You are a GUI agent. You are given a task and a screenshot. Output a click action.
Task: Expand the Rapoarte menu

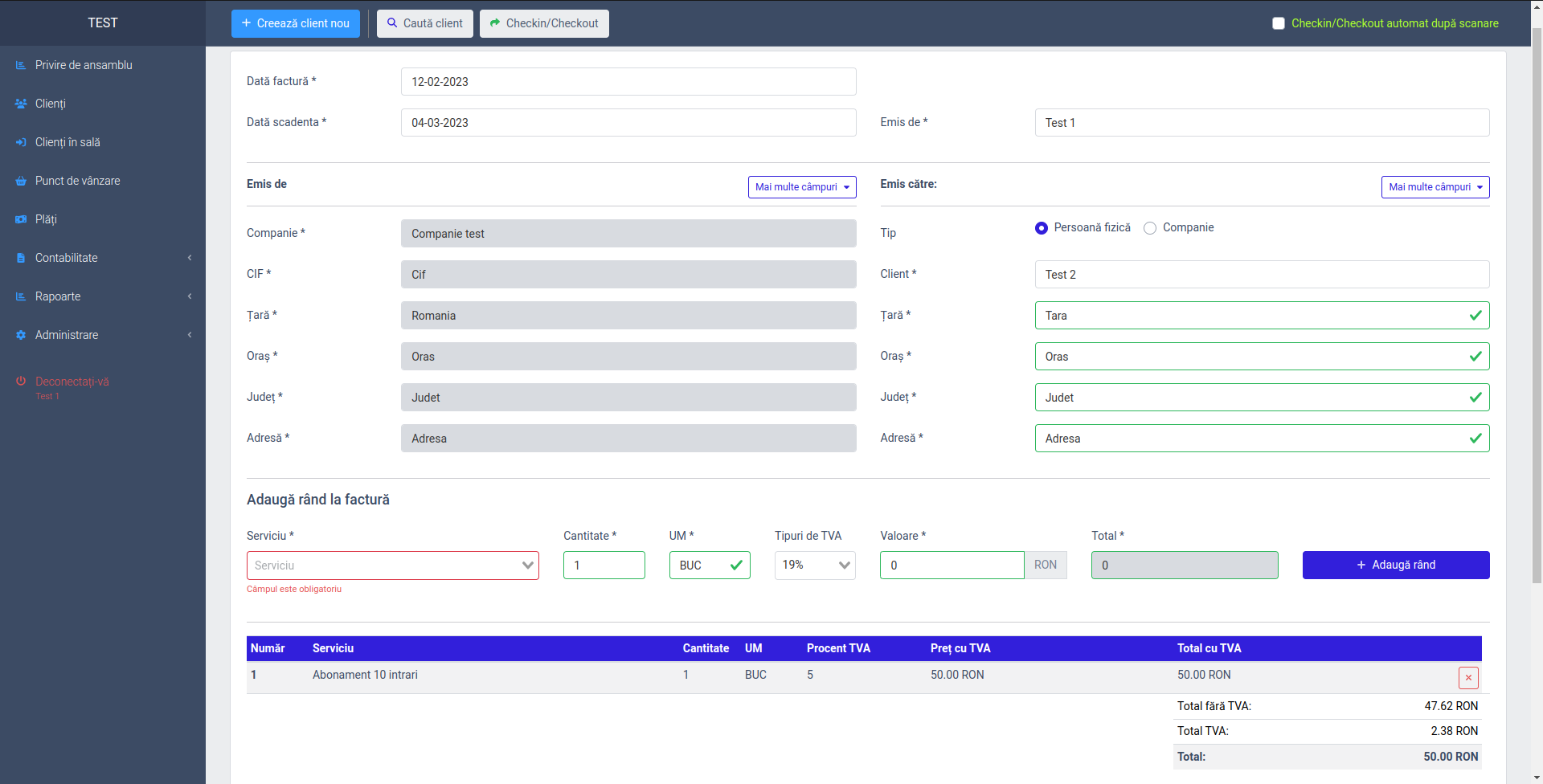pyautogui.click(x=103, y=296)
